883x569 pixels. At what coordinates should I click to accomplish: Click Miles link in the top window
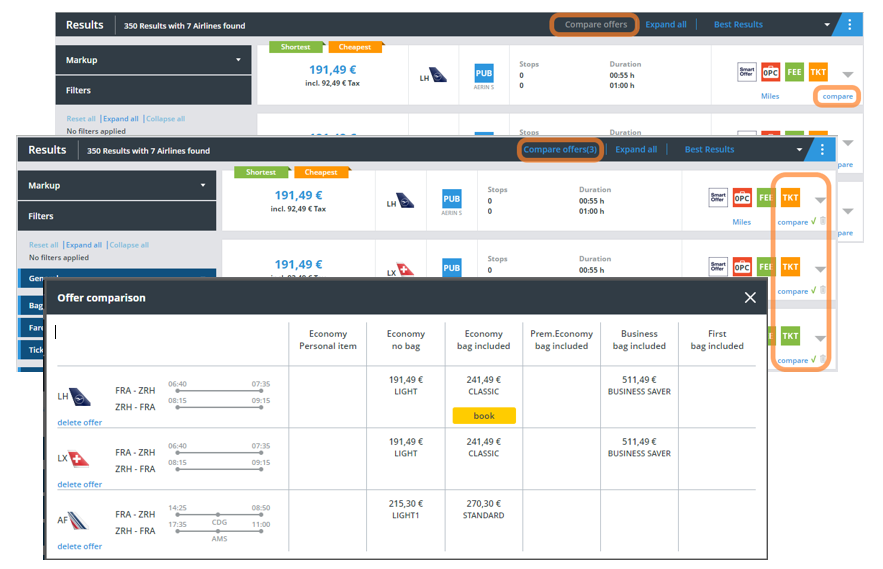(769, 97)
